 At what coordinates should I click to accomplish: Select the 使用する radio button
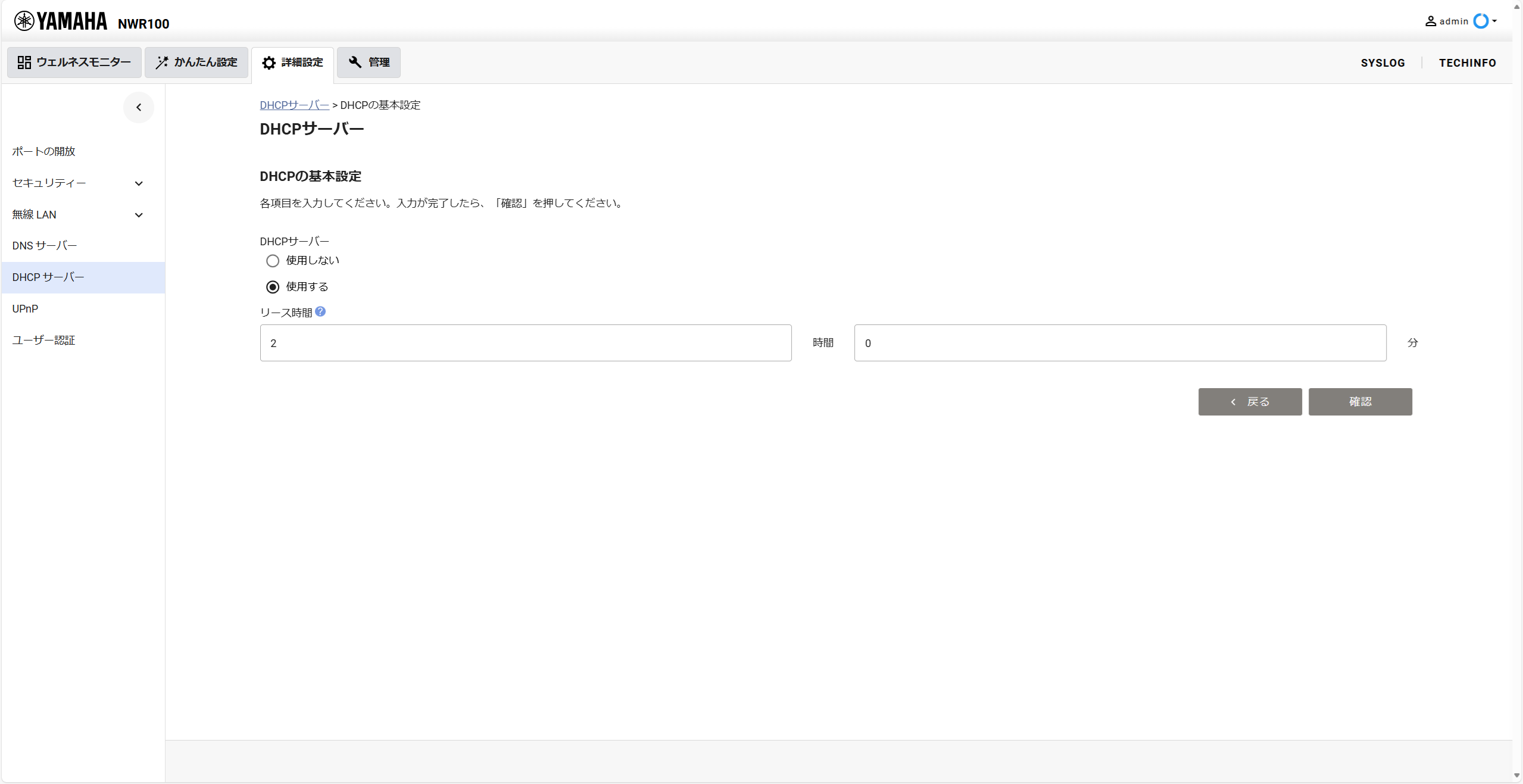click(x=272, y=286)
